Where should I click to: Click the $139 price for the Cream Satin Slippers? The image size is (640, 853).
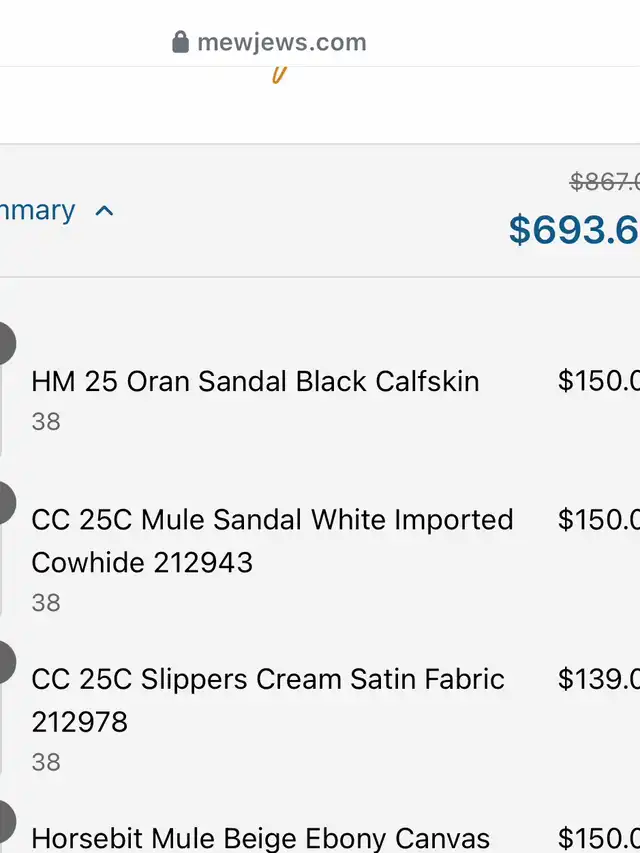(599, 679)
